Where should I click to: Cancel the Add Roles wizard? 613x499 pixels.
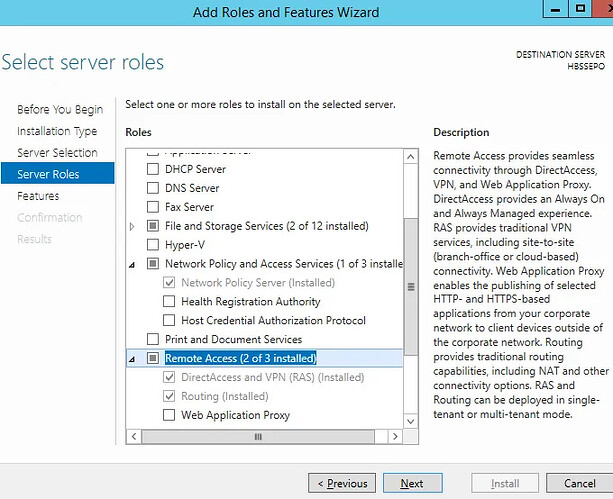coord(580,484)
